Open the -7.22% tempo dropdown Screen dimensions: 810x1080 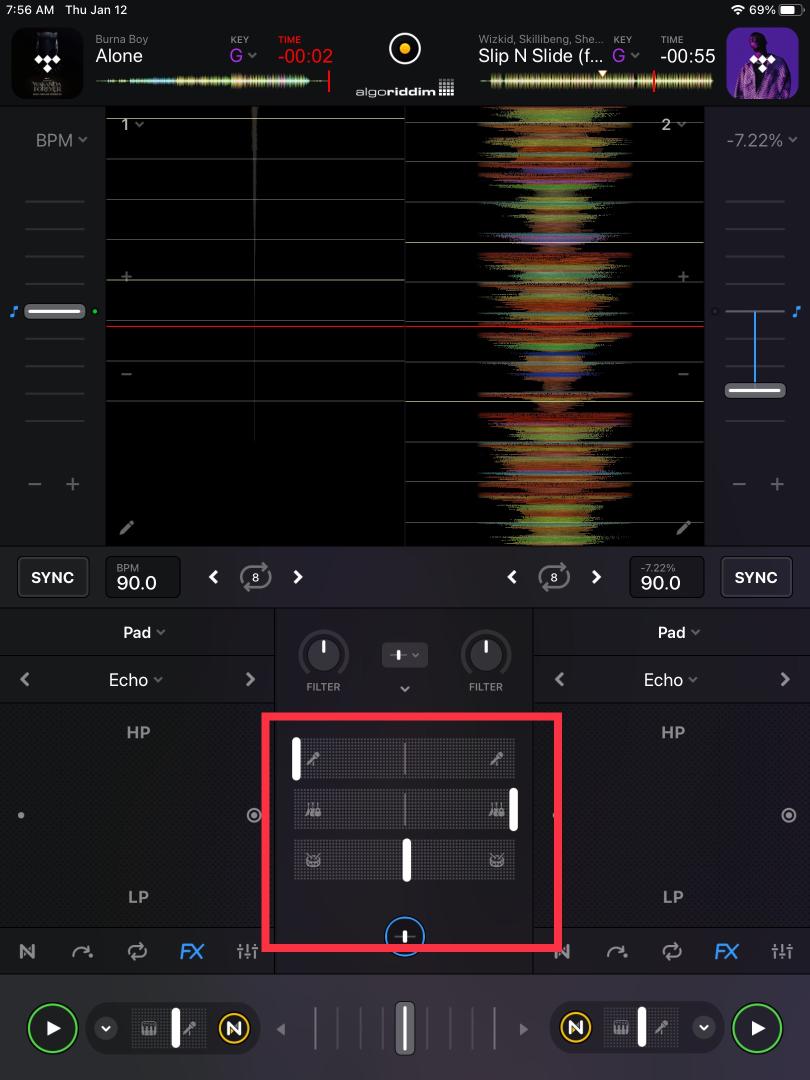[761, 141]
